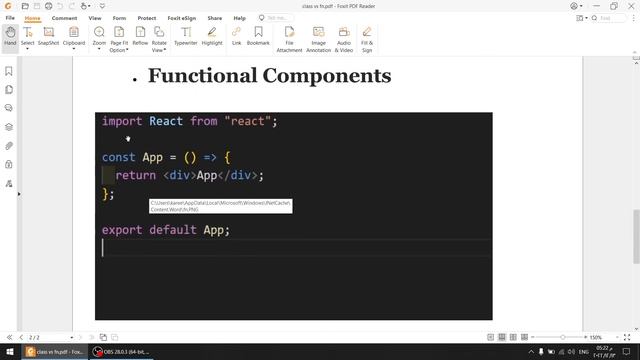Show hidden system tray icons
The image size is (640, 360).
click(531, 352)
